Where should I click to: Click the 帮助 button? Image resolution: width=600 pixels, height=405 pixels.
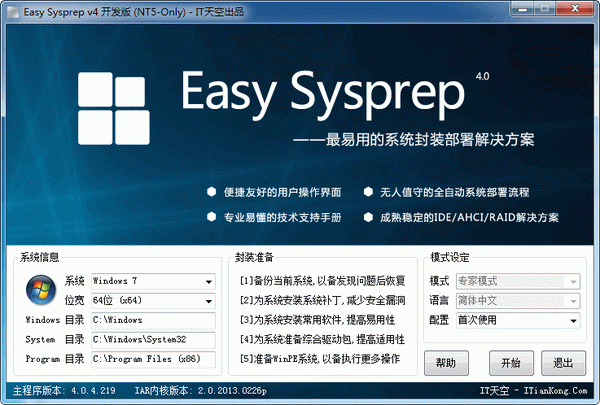pos(446,363)
